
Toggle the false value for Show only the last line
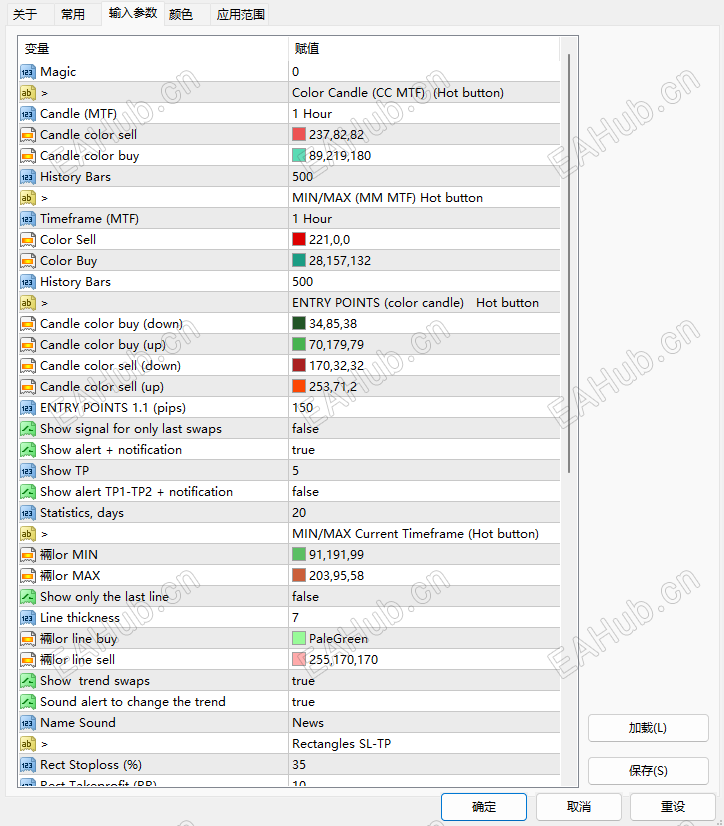pyautogui.click(x=305, y=597)
